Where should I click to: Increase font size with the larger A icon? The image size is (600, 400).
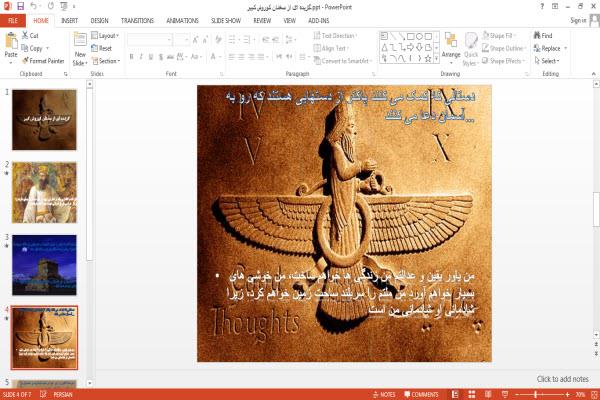[196, 39]
